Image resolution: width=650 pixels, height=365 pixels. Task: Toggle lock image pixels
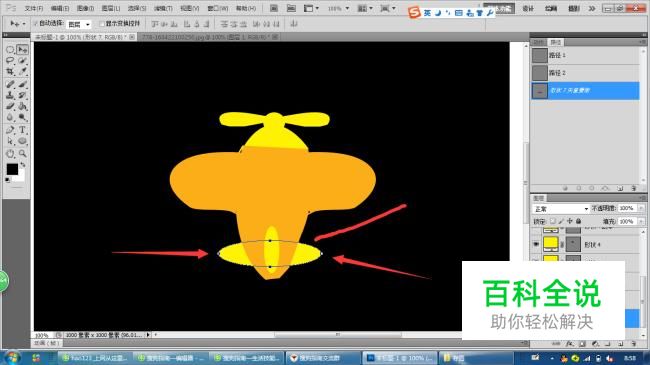coord(561,221)
